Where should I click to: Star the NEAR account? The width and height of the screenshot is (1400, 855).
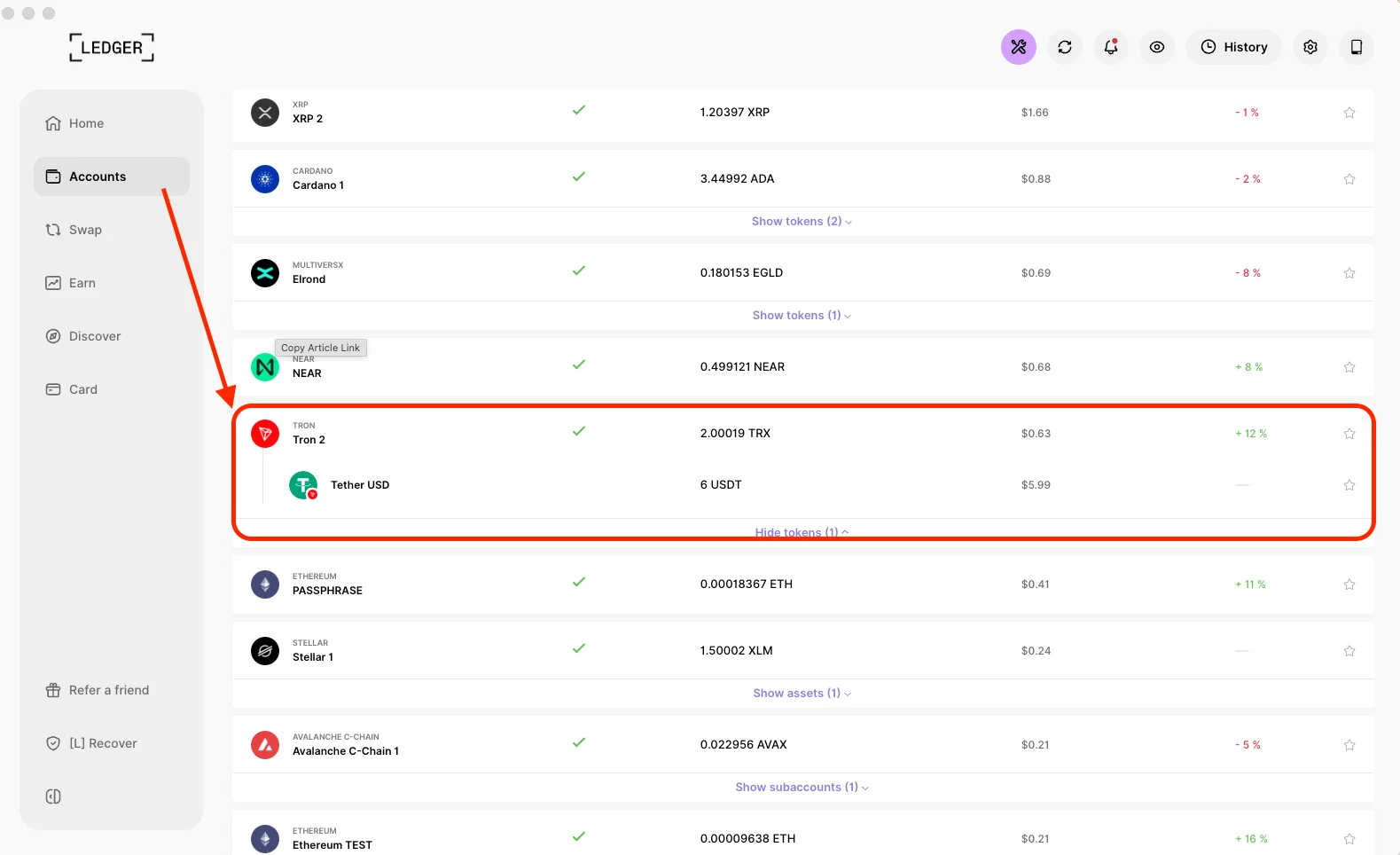(1349, 367)
